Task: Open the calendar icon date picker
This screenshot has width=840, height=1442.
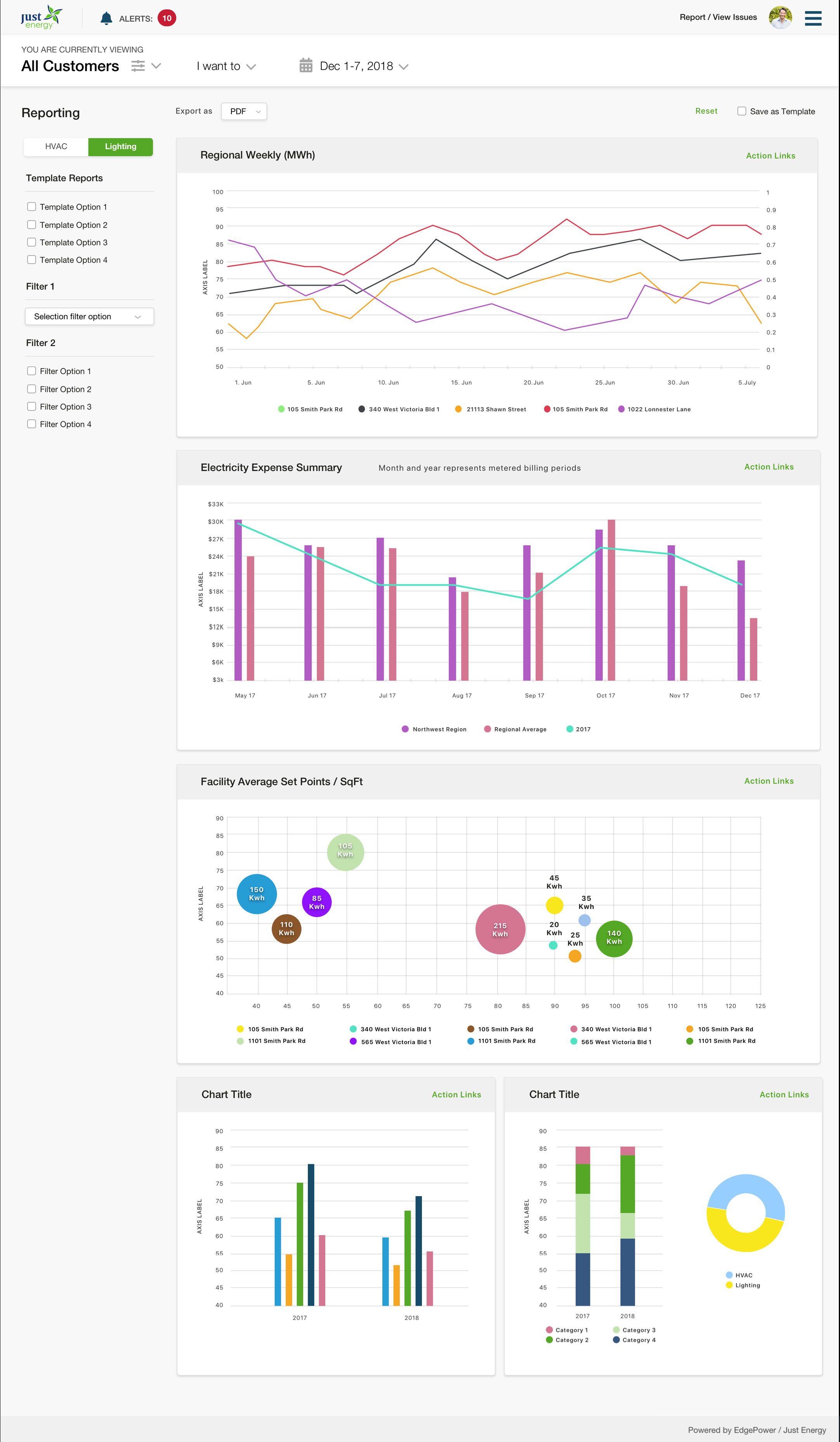Action: [x=306, y=65]
